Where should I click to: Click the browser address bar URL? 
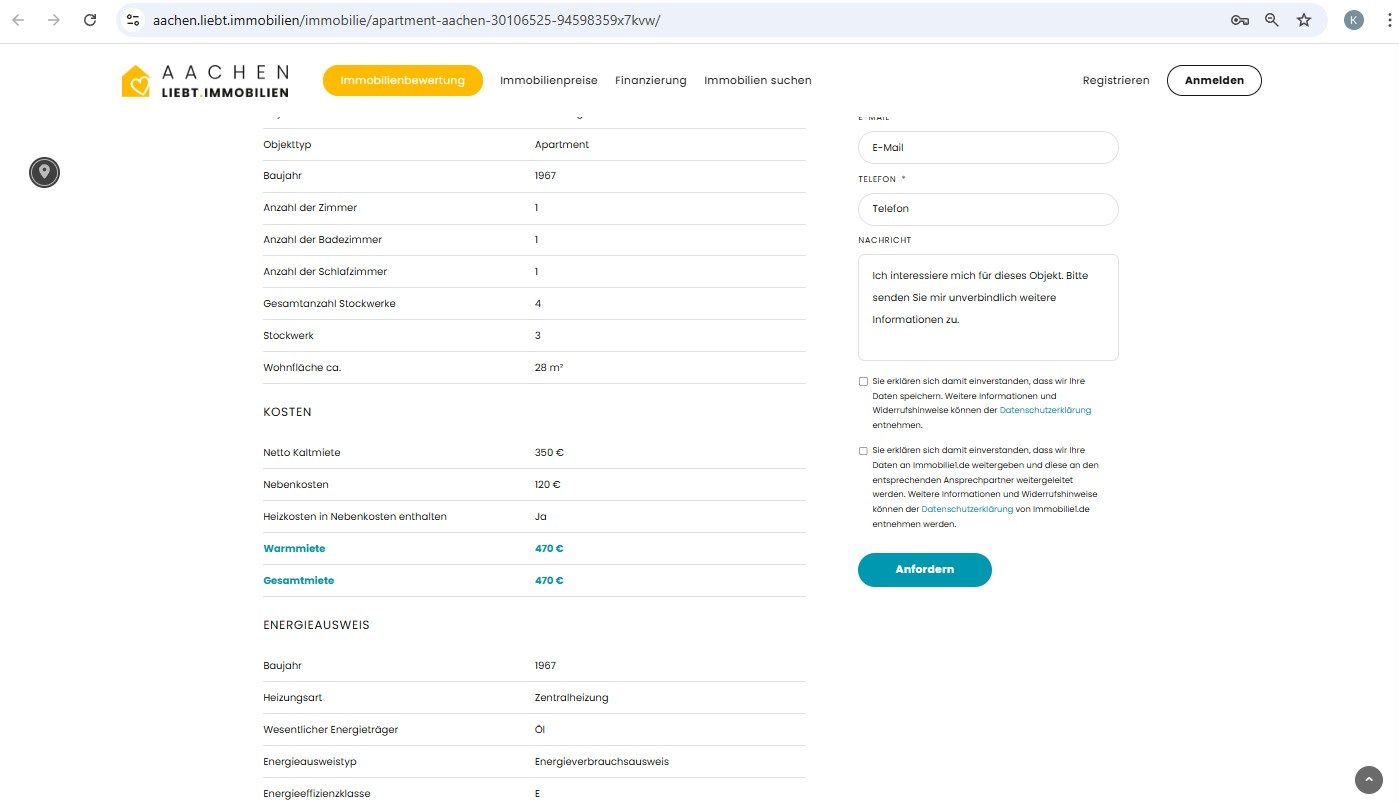point(406,20)
